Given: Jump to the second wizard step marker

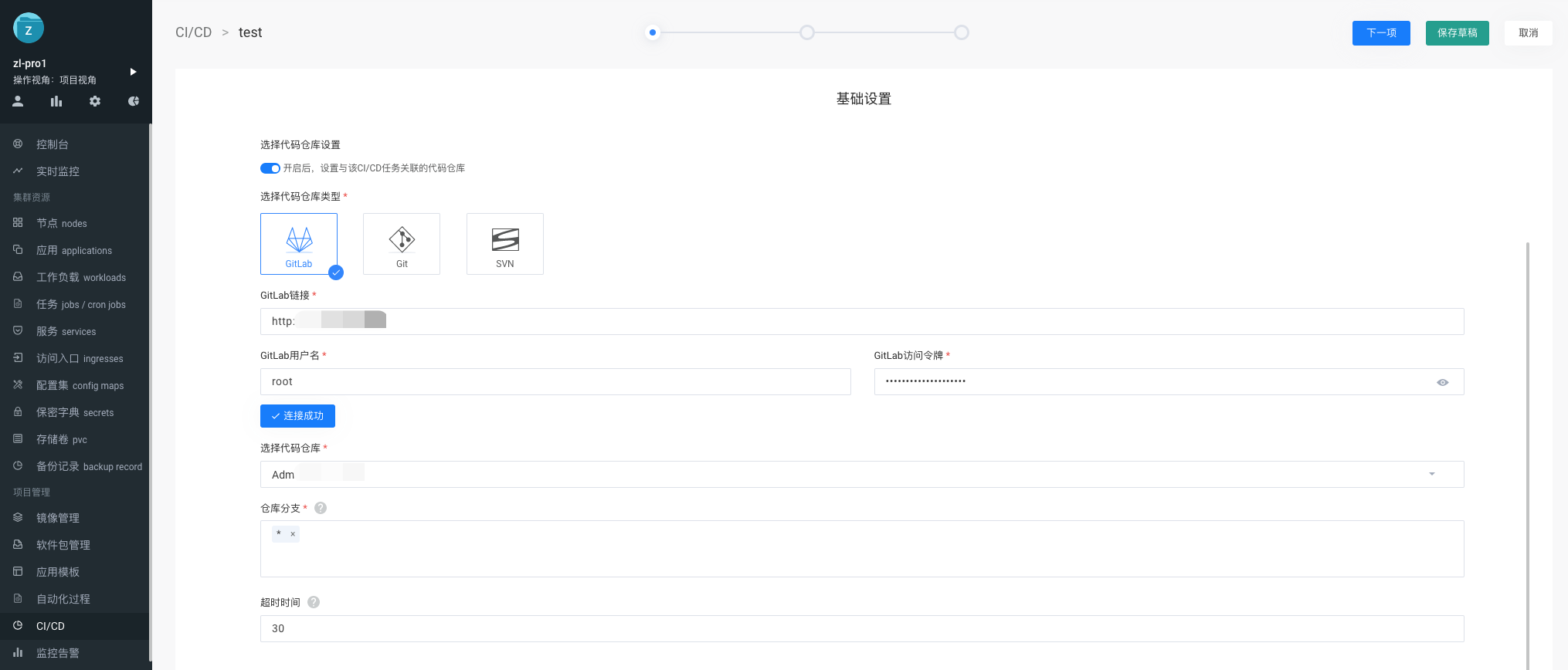Looking at the screenshot, I should 807,32.
